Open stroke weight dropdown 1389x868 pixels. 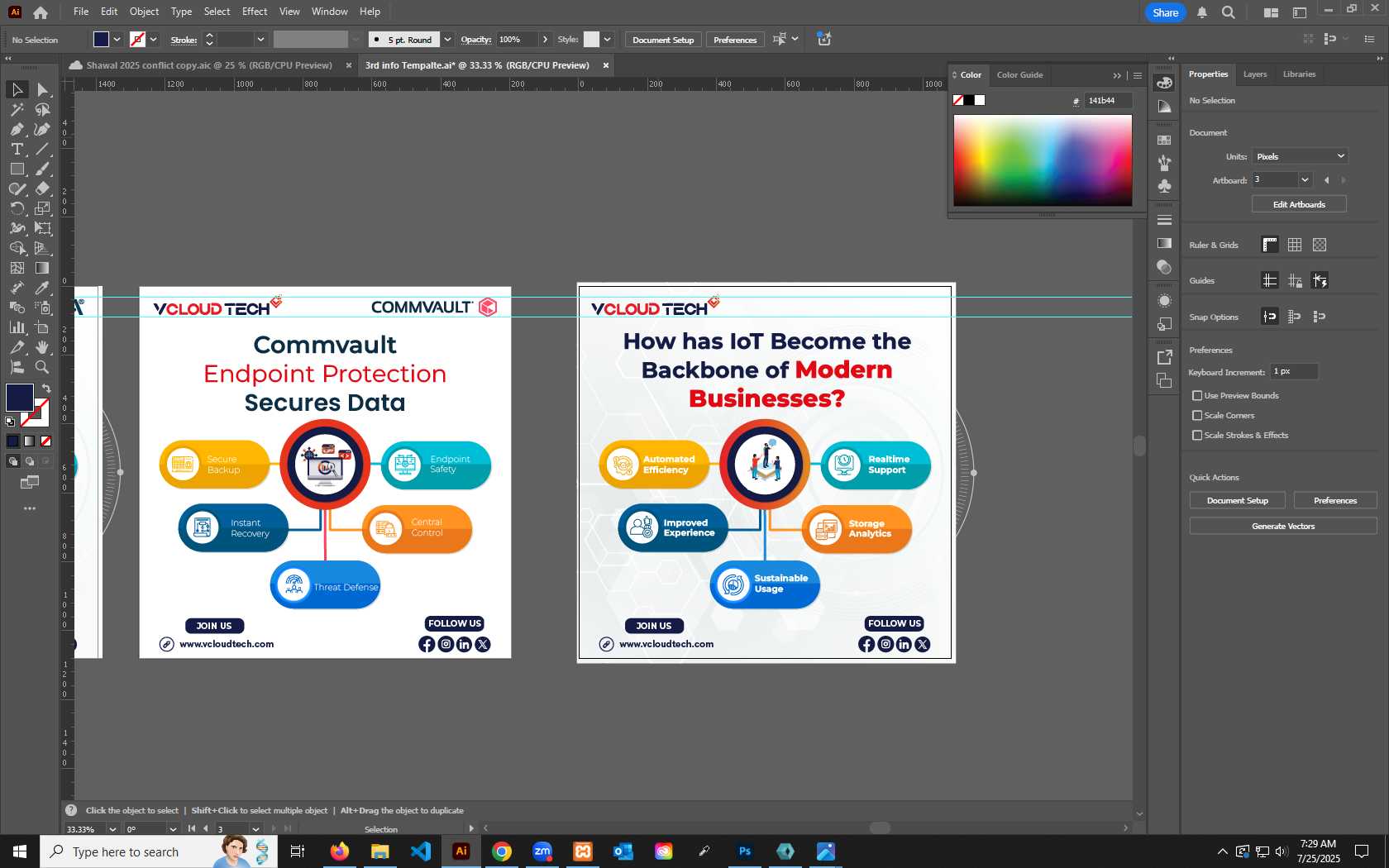(x=260, y=40)
